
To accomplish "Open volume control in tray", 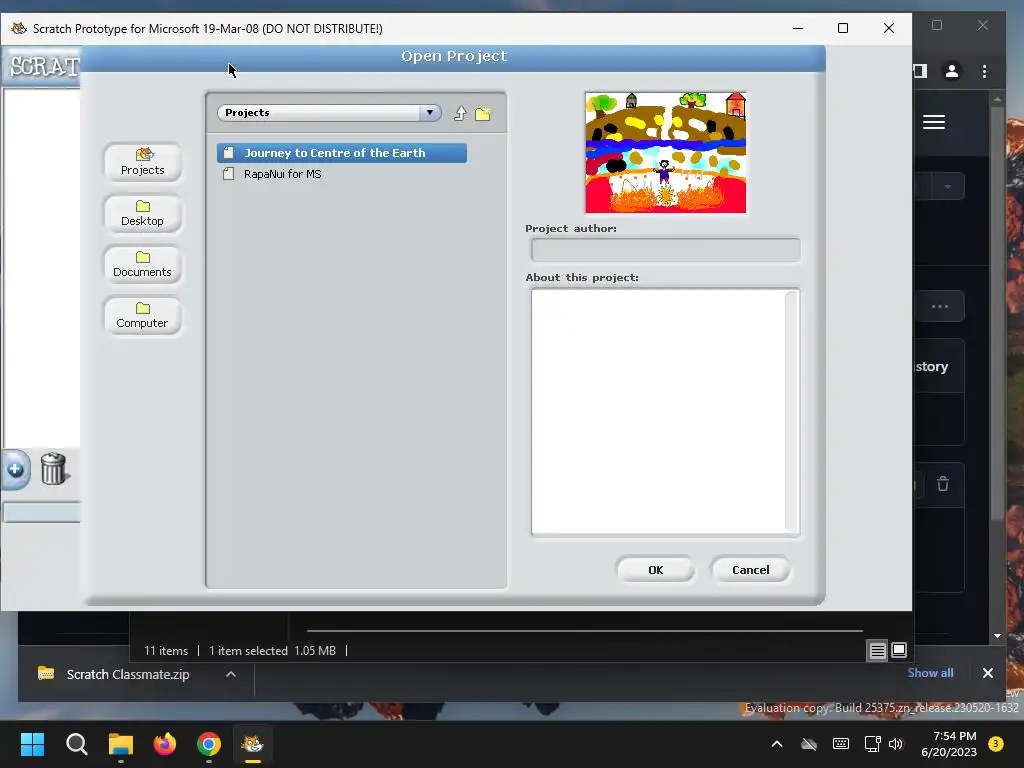I will pyautogui.click(x=896, y=744).
